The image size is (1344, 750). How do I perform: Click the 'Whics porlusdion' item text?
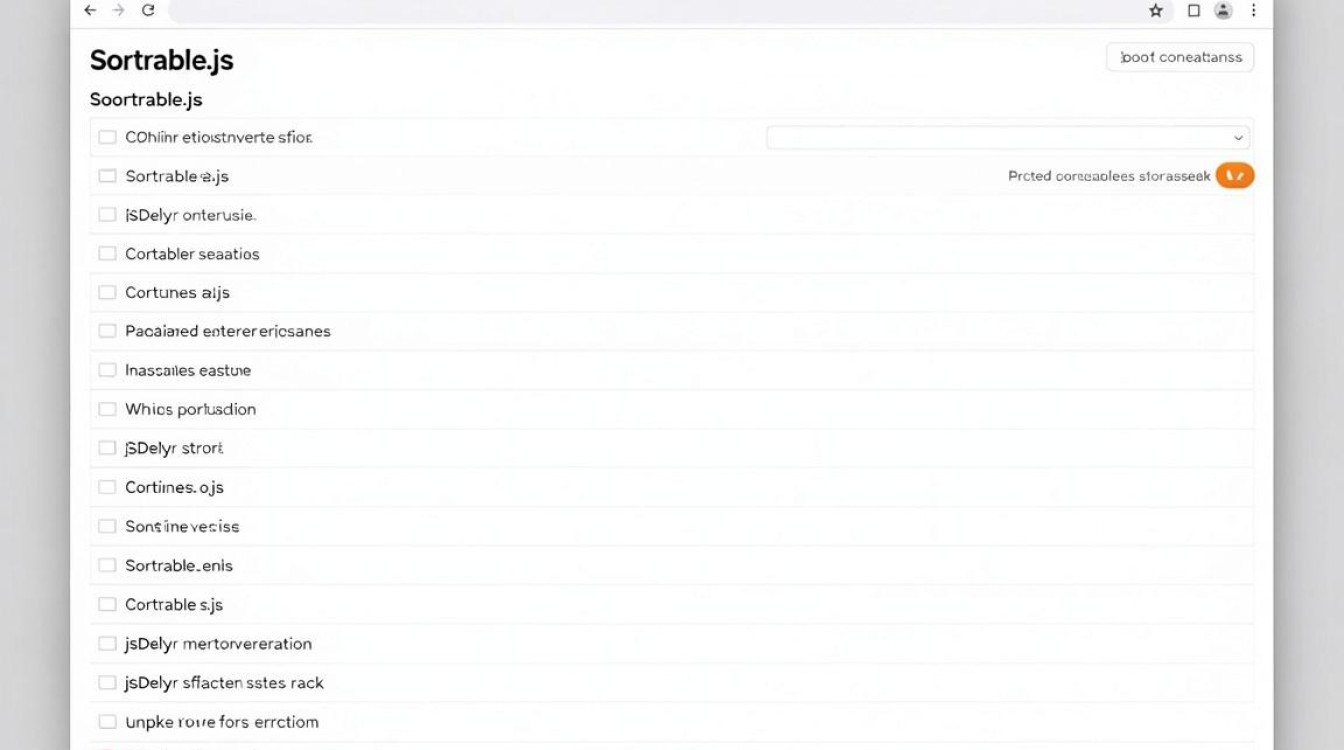pyautogui.click(x=190, y=409)
